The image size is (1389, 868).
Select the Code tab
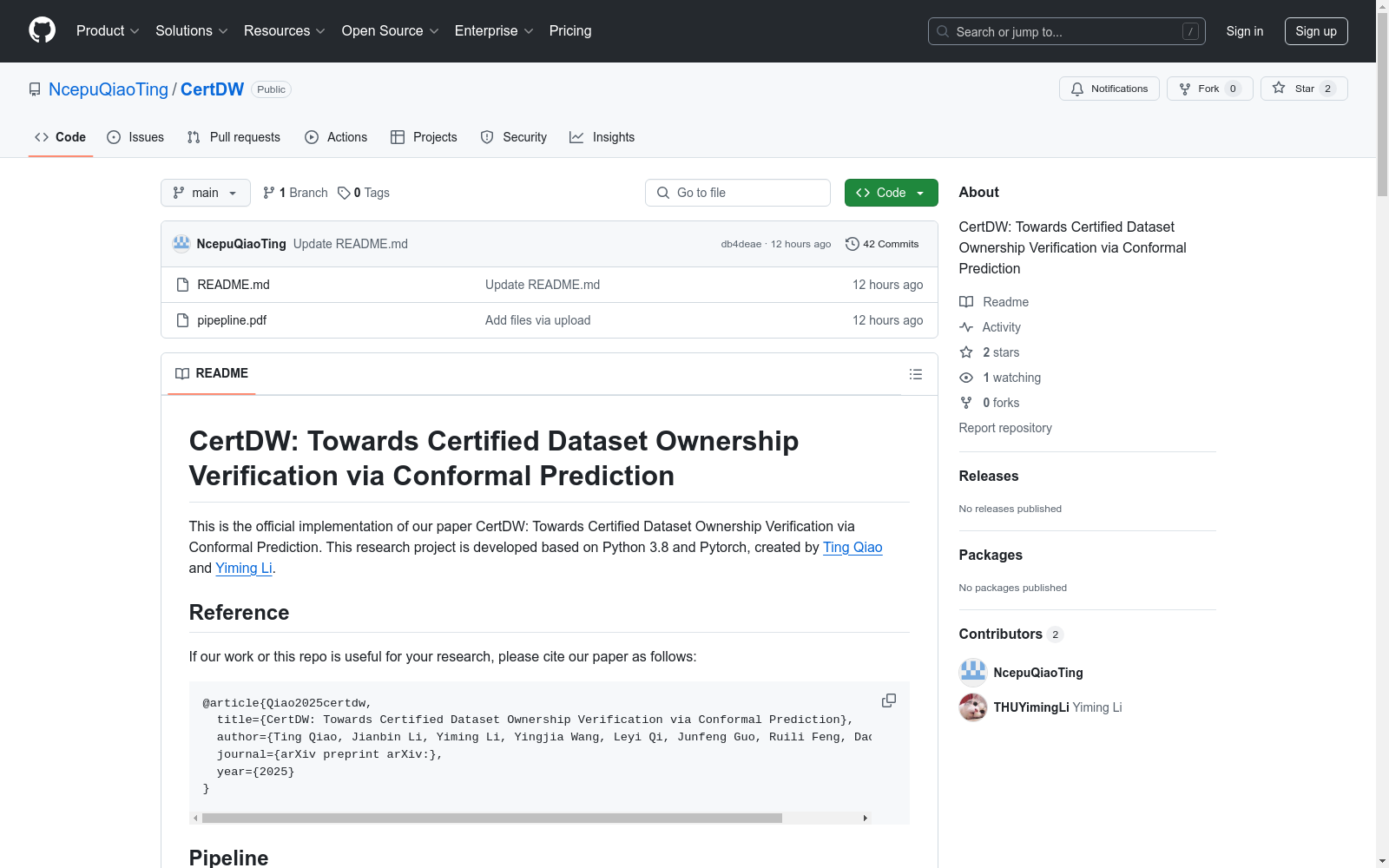pos(60,137)
